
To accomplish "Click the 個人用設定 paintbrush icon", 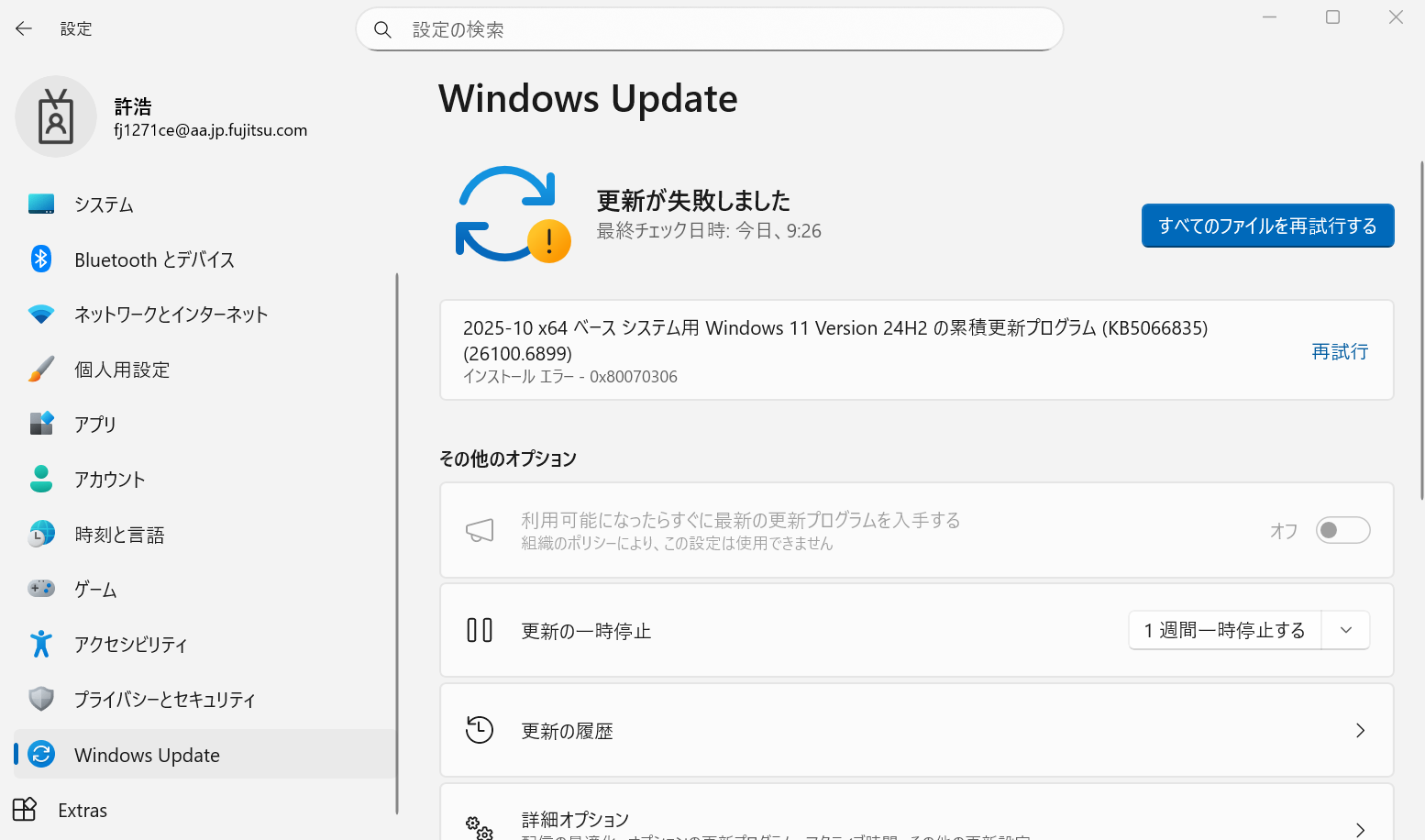I will click(41, 370).
